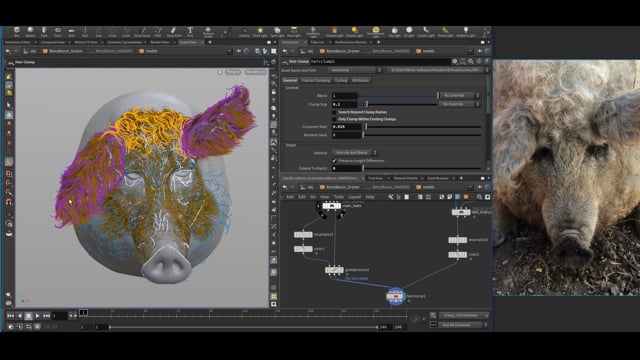Select the guidegroom1 node in network
The image size is (640, 360).
coord(334,270)
